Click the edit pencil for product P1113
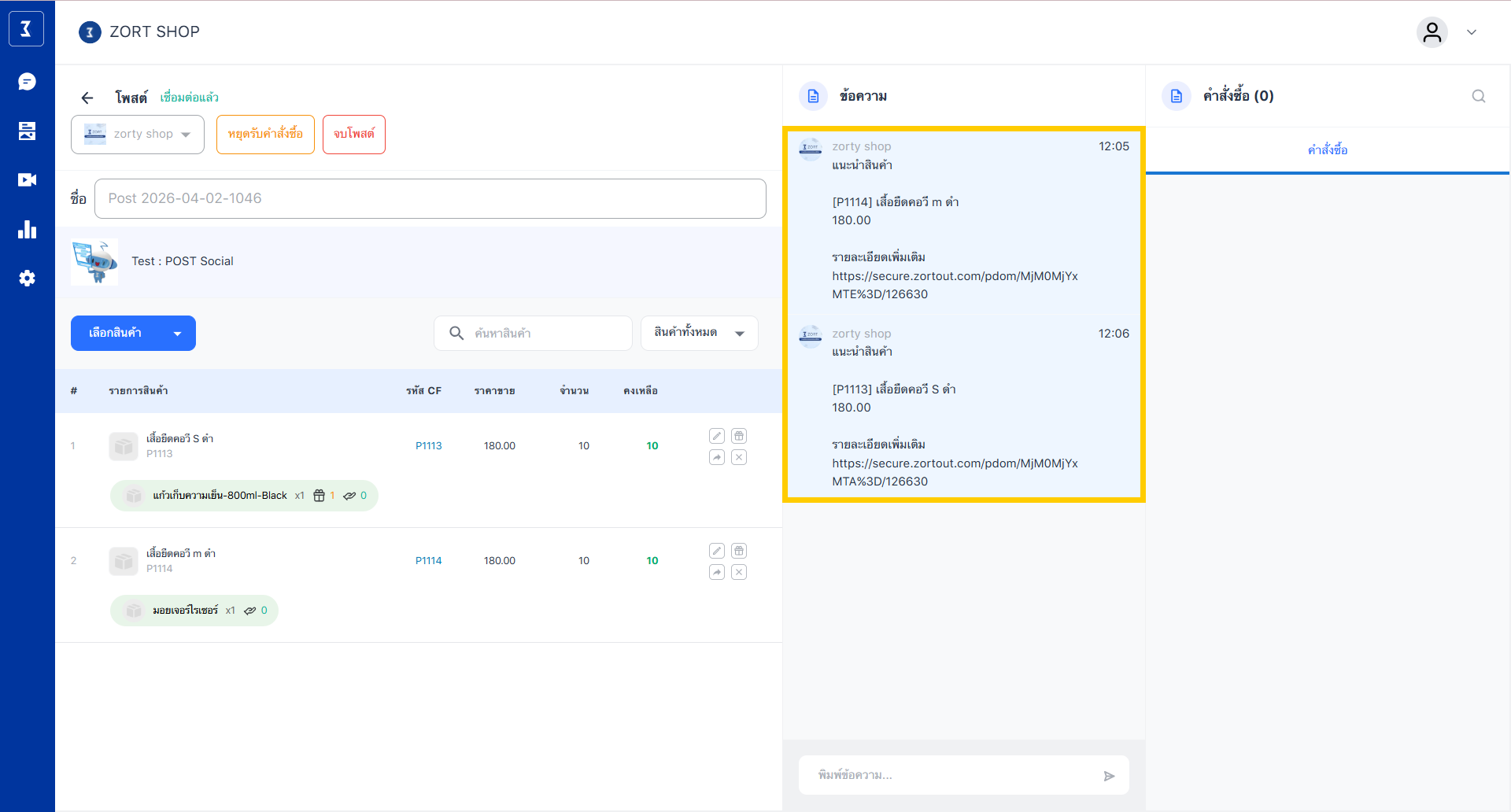 716,436
